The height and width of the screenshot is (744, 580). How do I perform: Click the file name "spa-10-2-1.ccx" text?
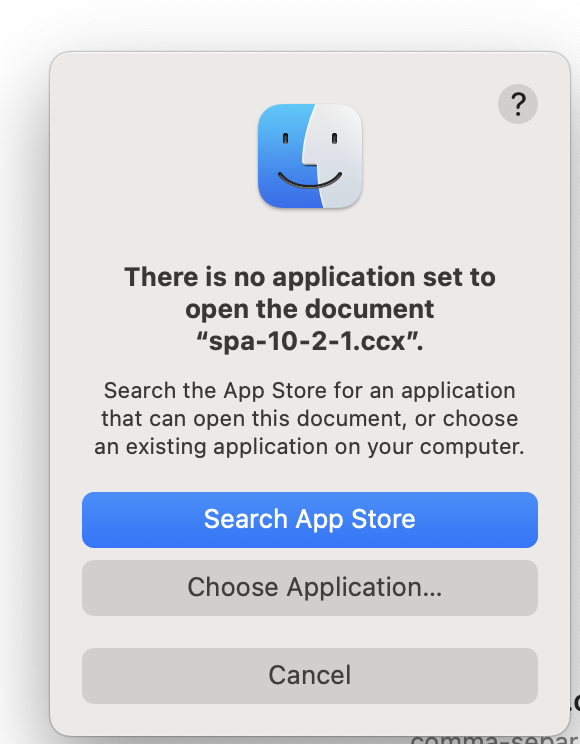(308, 341)
